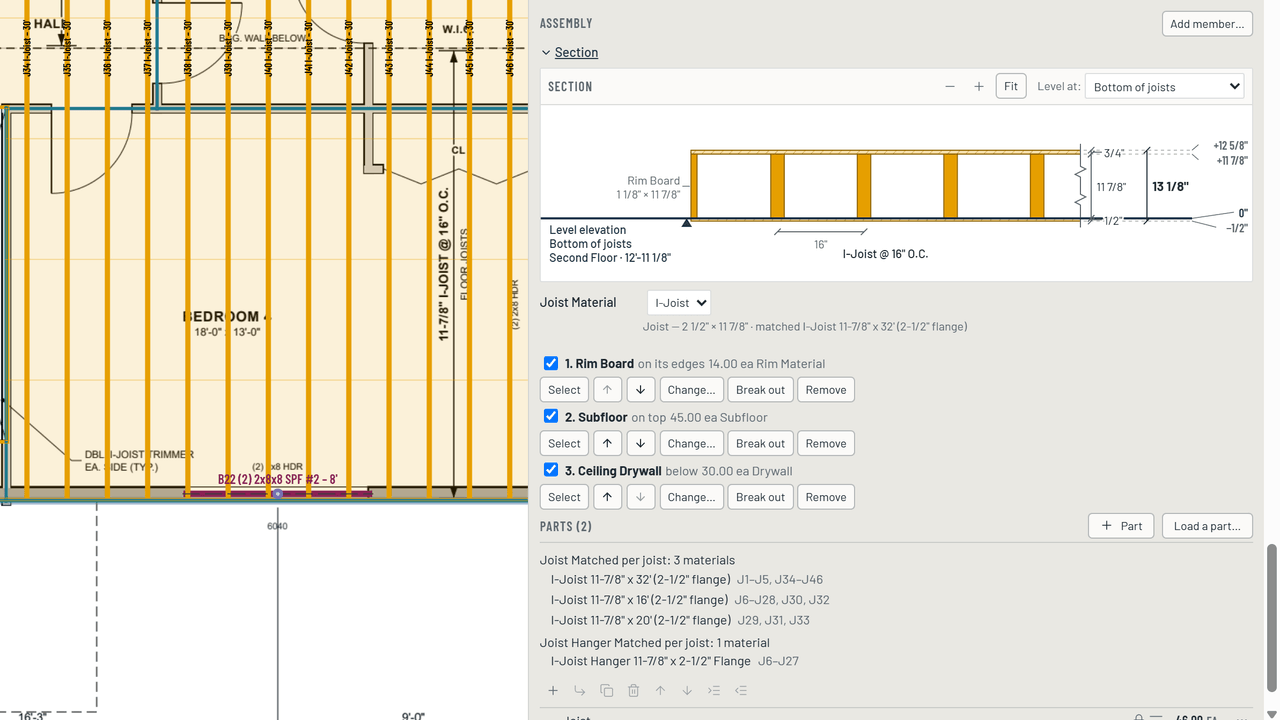Break out the Subfloor member
1280x720 pixels.
pos(761,444)
